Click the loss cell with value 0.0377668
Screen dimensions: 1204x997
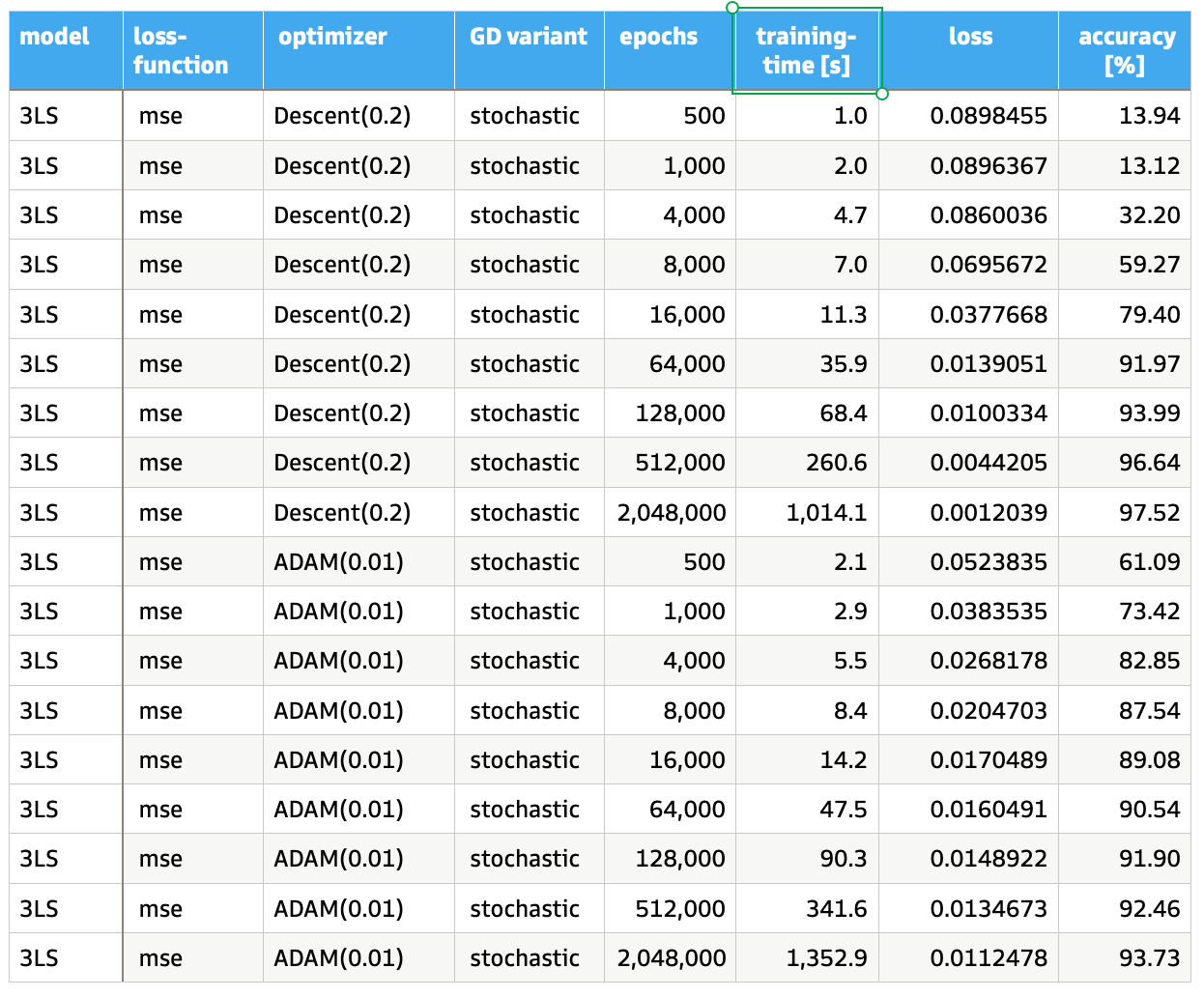pyautogui.click(x=988, y=315)
